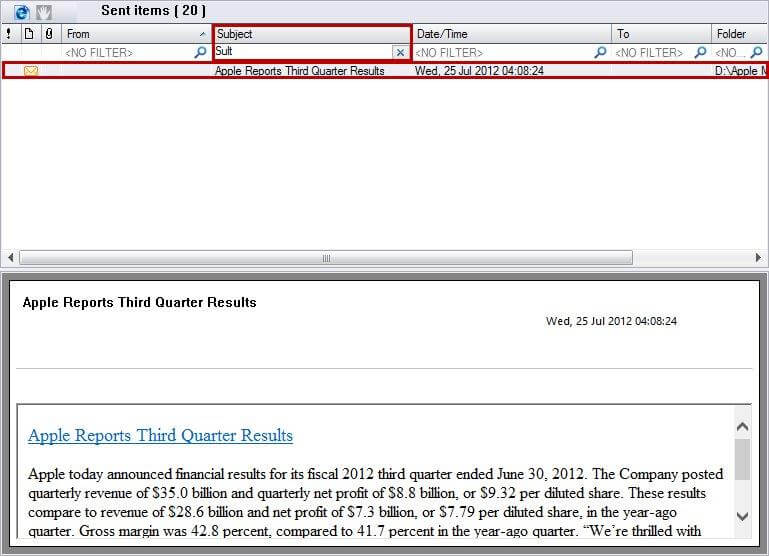This screenshot has height=556, width=769.
Task: Click the horizontal scrollbar right arrow
Action: point(758,257)
